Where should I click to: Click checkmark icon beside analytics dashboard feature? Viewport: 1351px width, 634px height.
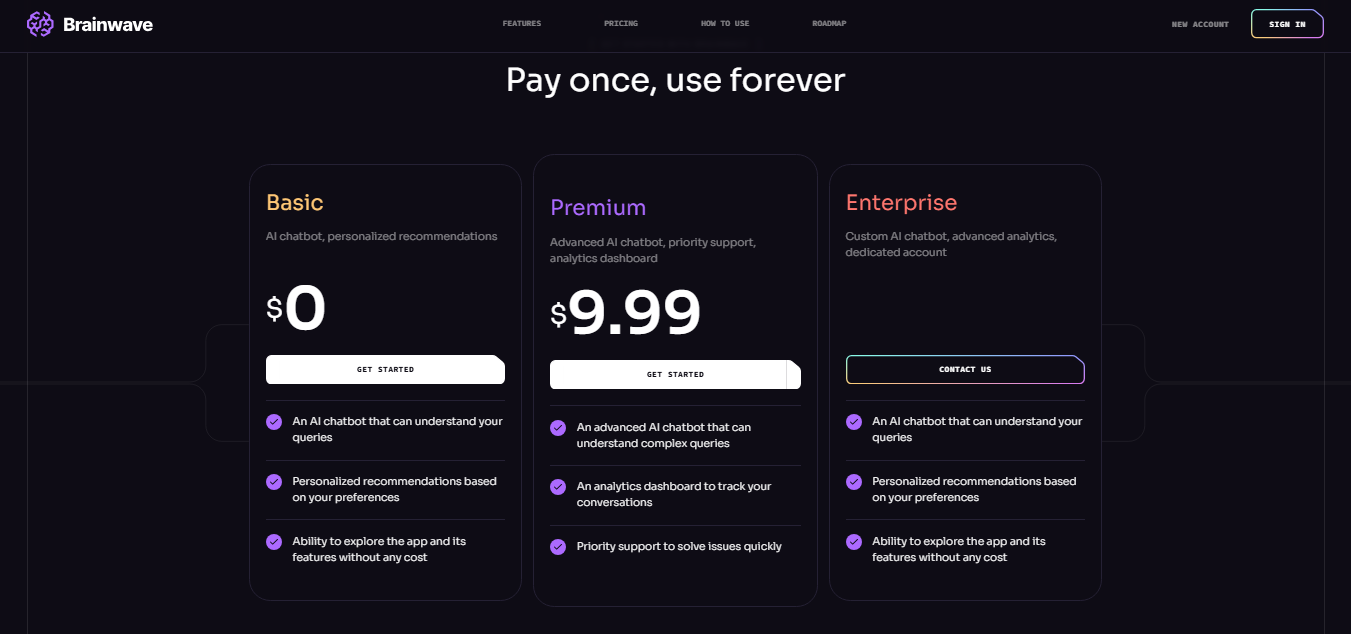coord(558,487)
